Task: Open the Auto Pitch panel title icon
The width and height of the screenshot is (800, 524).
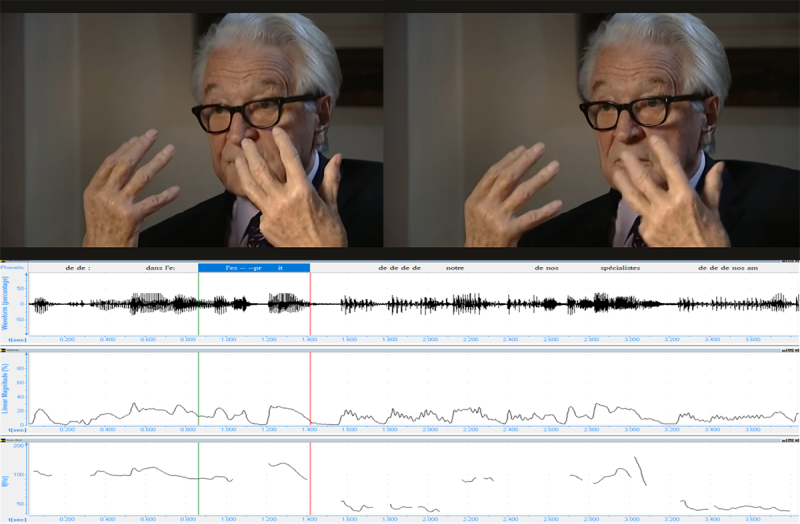Action: point(3,440)
